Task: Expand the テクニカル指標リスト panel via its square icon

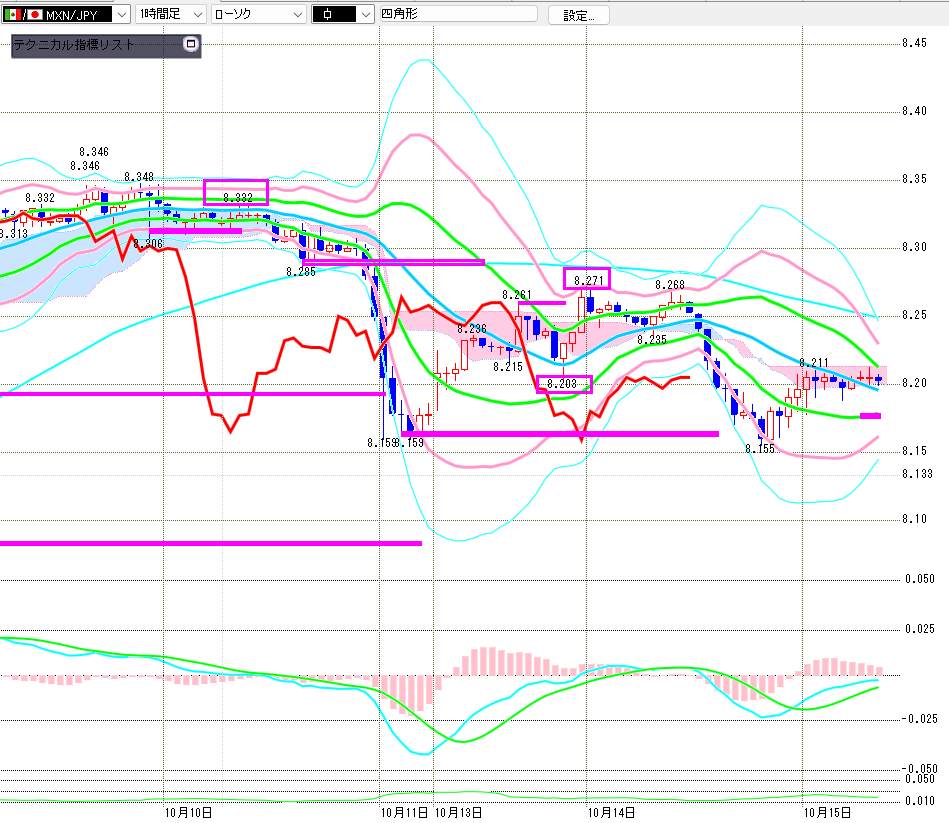Action: point(191,45)
